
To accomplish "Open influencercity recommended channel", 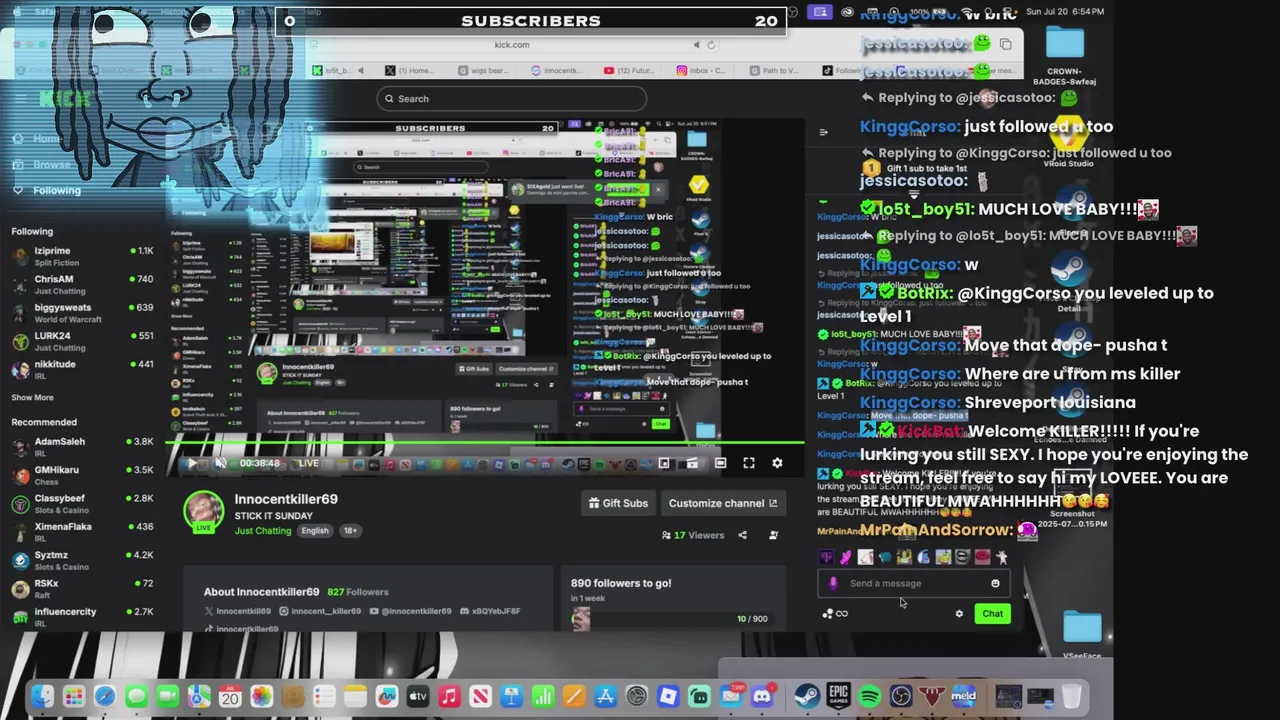I will [x=82, y=616].
